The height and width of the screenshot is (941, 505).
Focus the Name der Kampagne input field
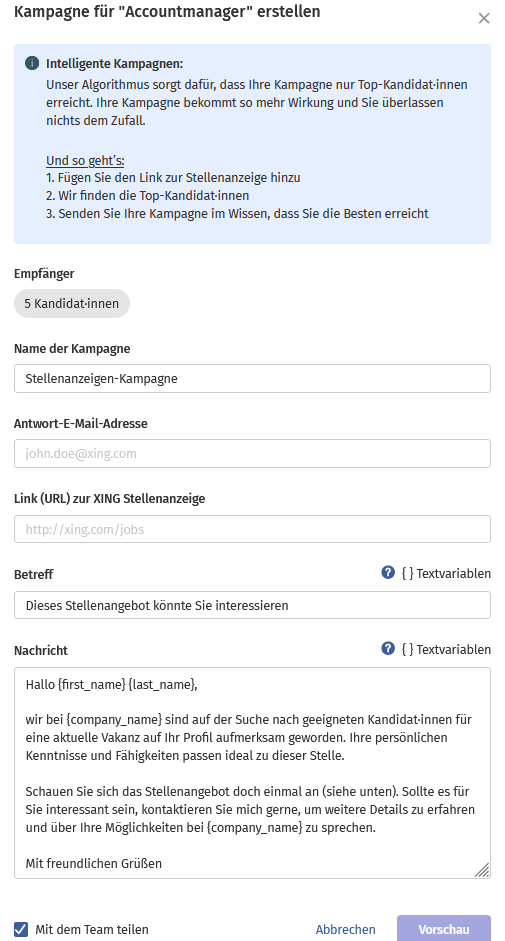click(252, 379)
